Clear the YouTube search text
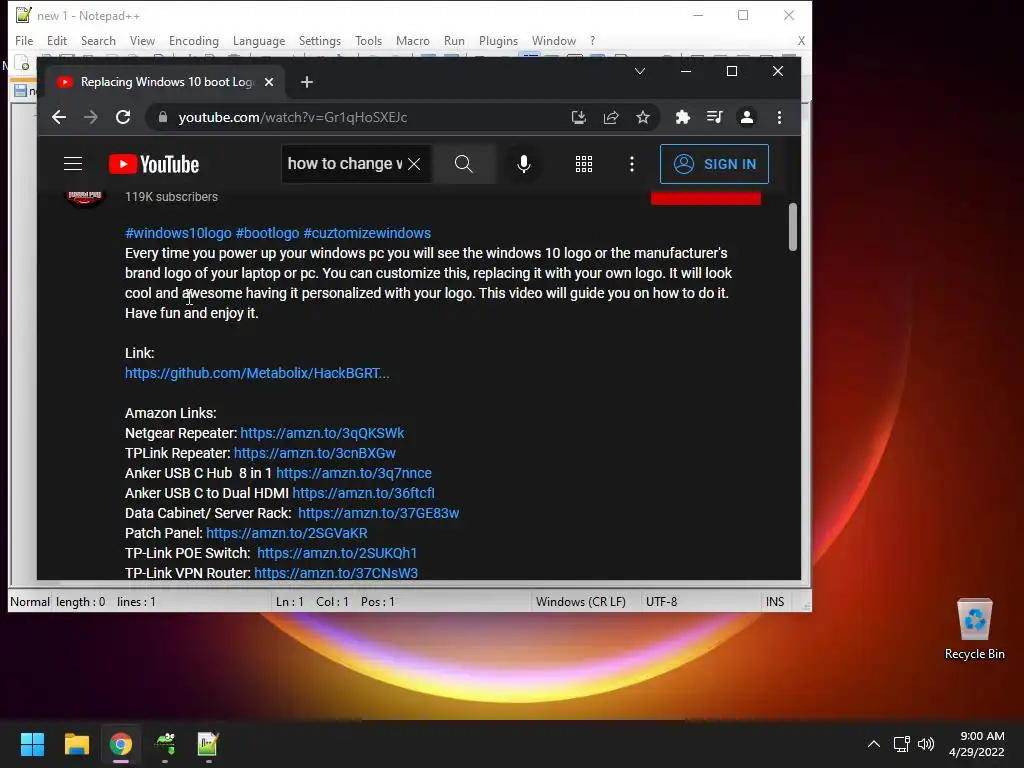 pos(414,164)
